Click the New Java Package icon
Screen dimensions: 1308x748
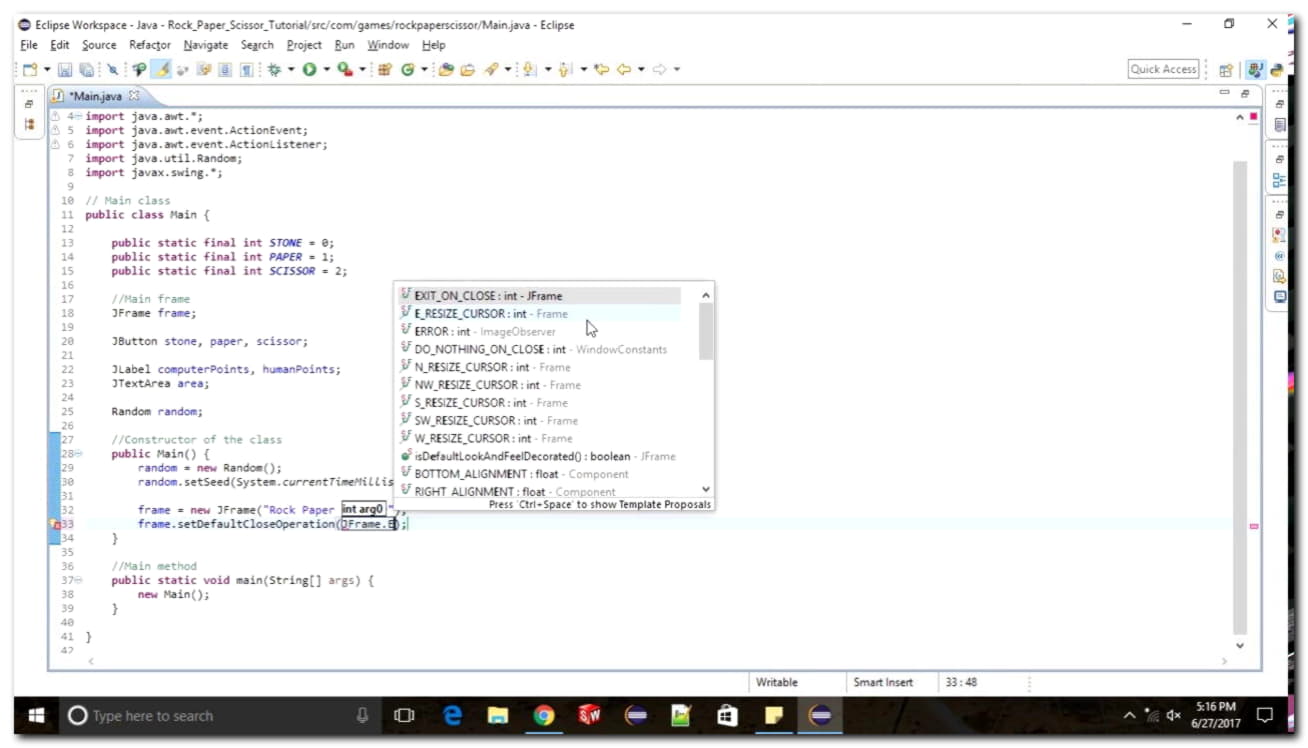385,69
